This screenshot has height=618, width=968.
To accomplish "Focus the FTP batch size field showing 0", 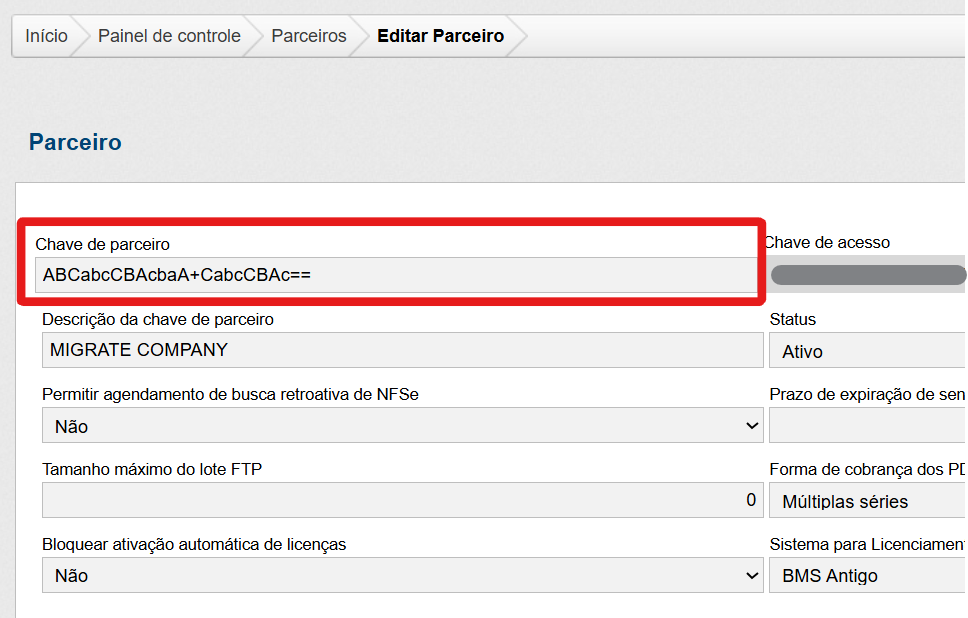I will (x=402, y=500).
